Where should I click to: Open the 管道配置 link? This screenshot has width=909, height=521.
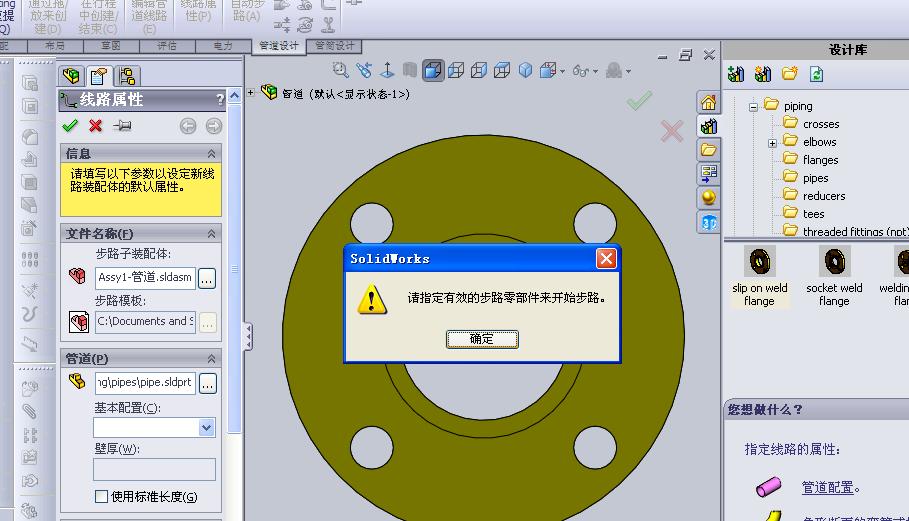pos(827,488)
